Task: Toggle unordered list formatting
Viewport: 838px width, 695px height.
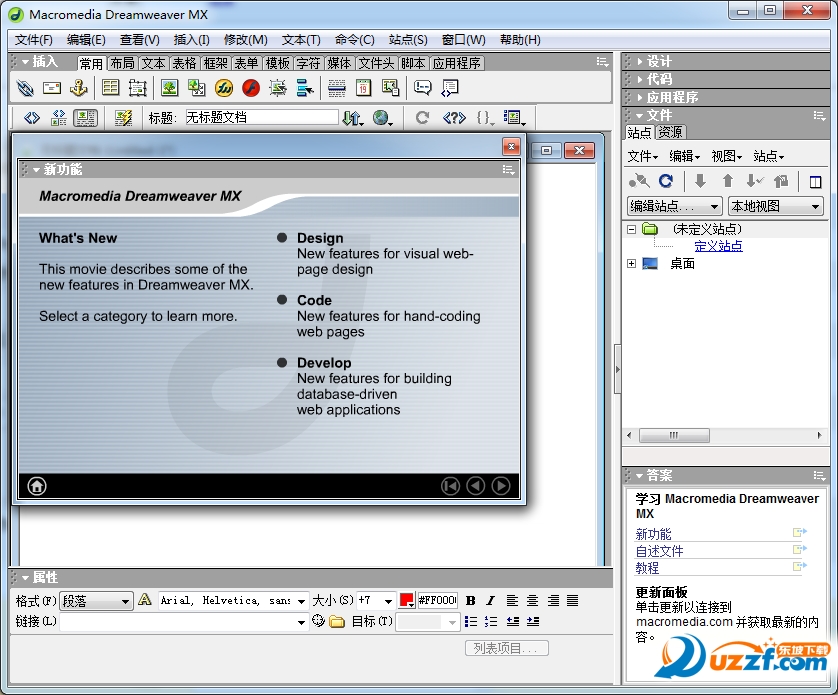Action: (471, 621)
